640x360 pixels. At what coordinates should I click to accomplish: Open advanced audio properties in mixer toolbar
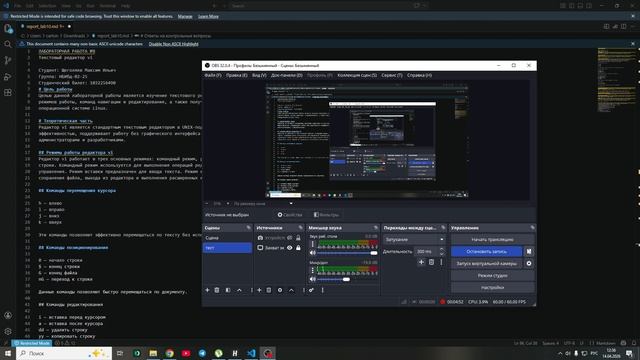(311, 290)
